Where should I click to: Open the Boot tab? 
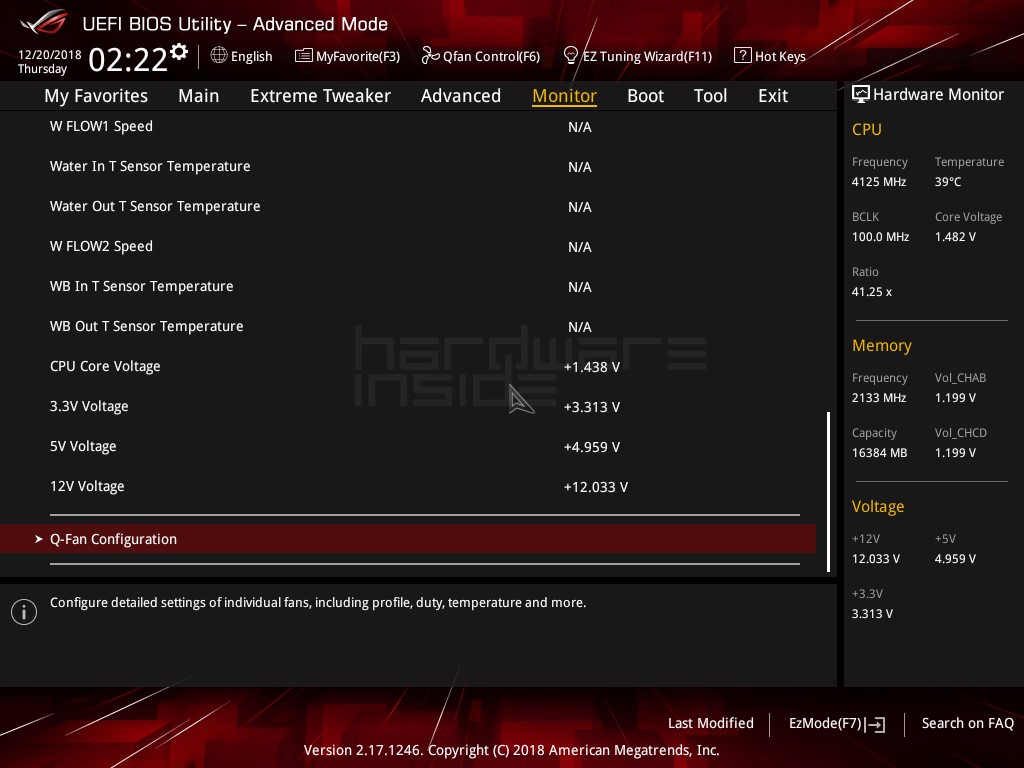pyautogui.click(x=645, y=96)
